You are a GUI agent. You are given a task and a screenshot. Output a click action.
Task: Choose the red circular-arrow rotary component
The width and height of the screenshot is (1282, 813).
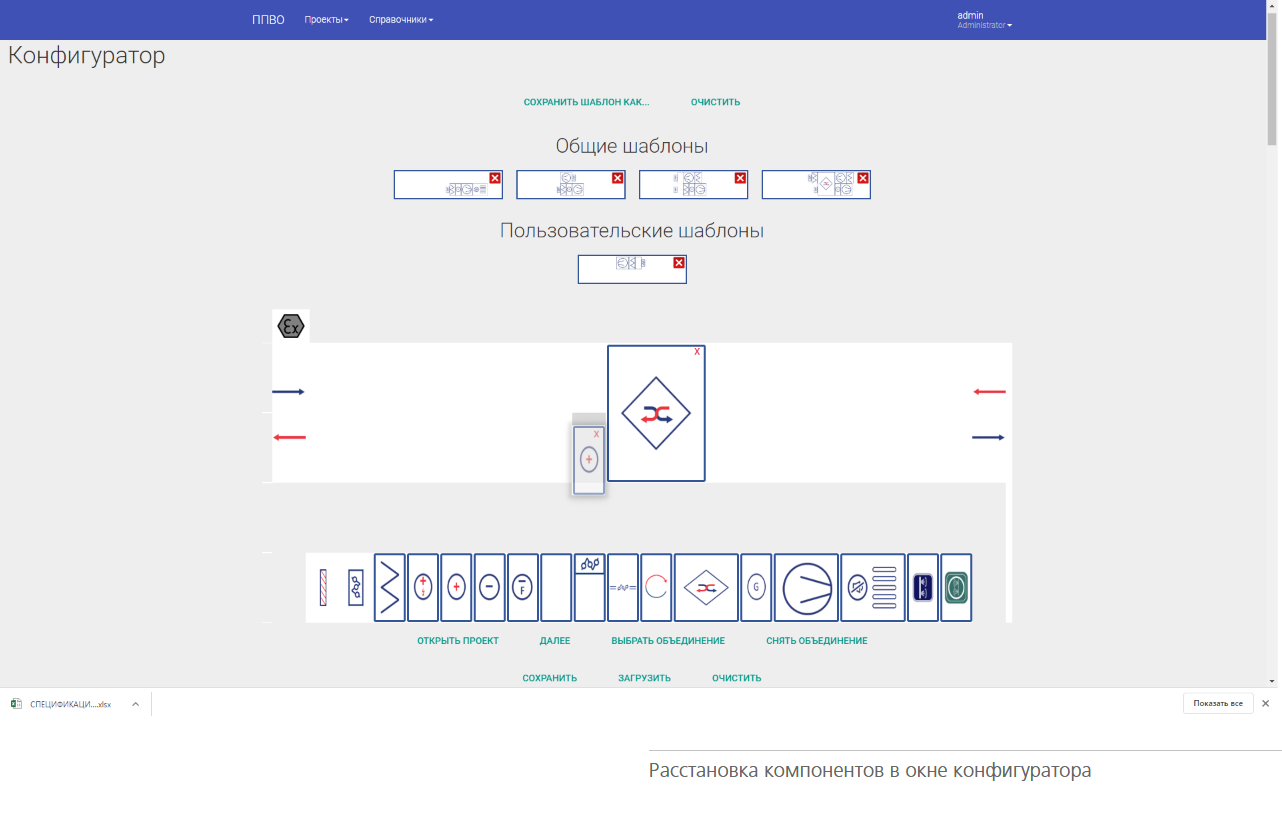click(656, 588)
